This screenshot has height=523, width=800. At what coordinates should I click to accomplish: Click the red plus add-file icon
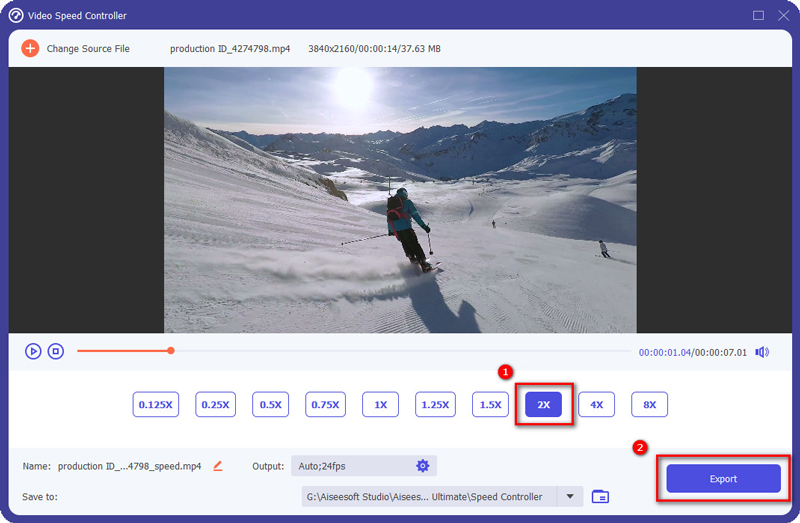click(x=30, y=48)
